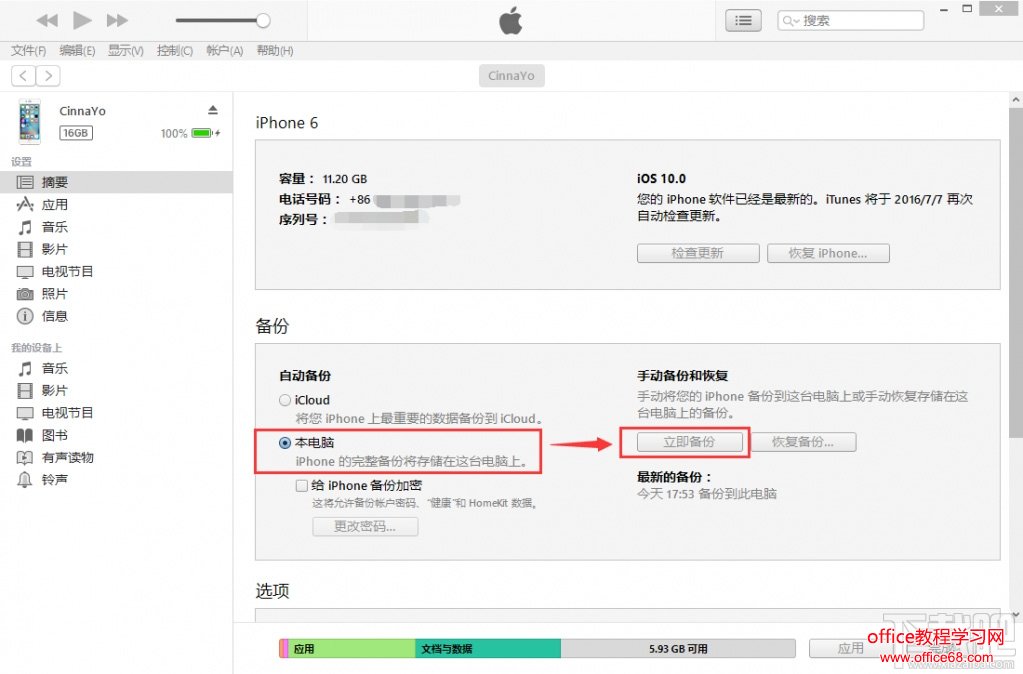Click the teal 文档与数据 storage segment
Screen dimensions: 1023x674
click(x=488, y=649)
